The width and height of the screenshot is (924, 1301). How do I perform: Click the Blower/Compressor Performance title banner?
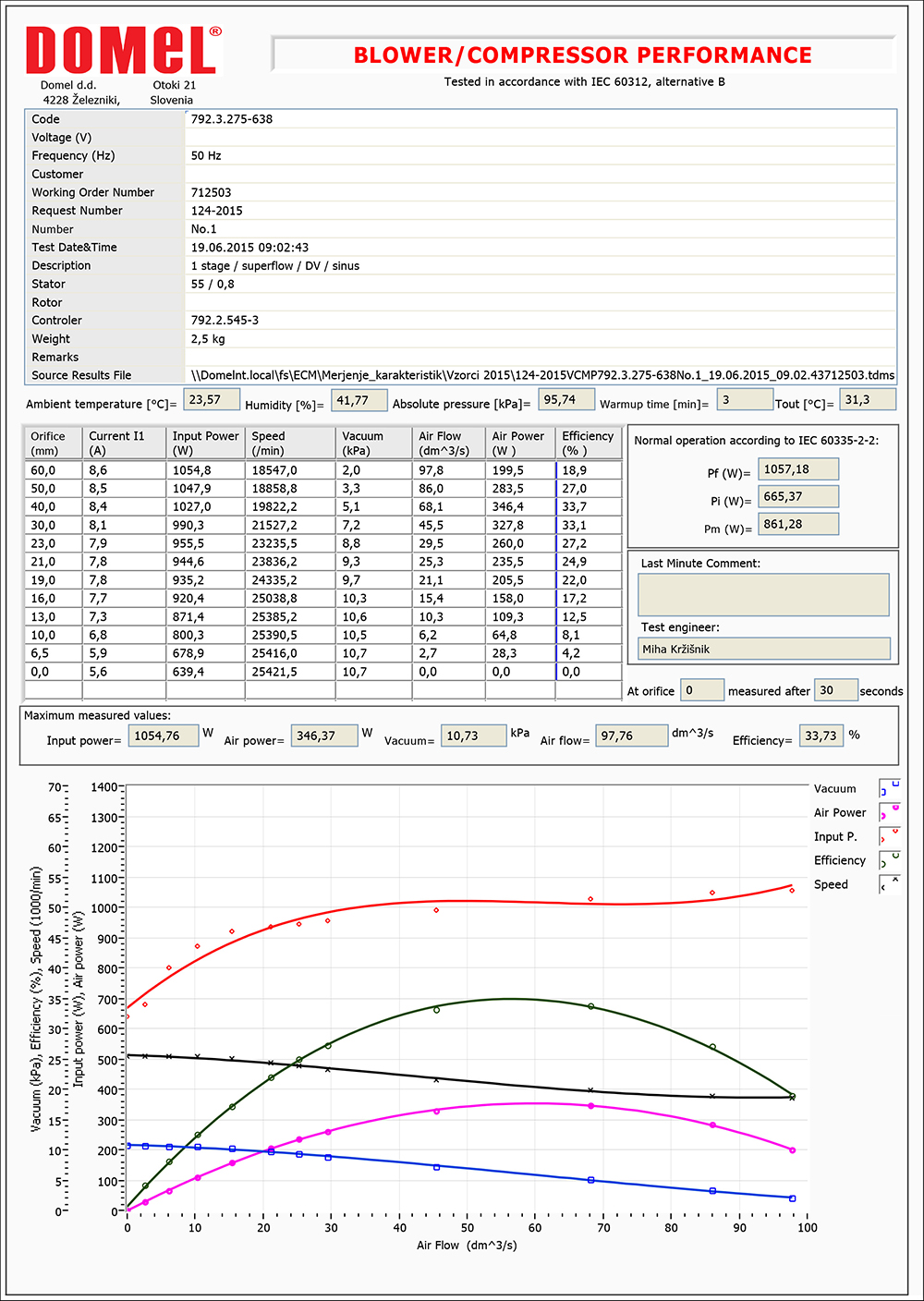click(582, 55)
